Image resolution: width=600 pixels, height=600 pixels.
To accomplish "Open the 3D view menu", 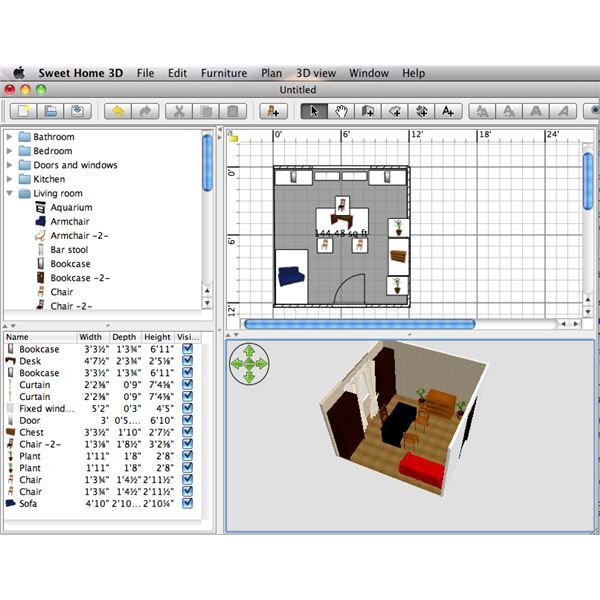I will pos(316,73).
